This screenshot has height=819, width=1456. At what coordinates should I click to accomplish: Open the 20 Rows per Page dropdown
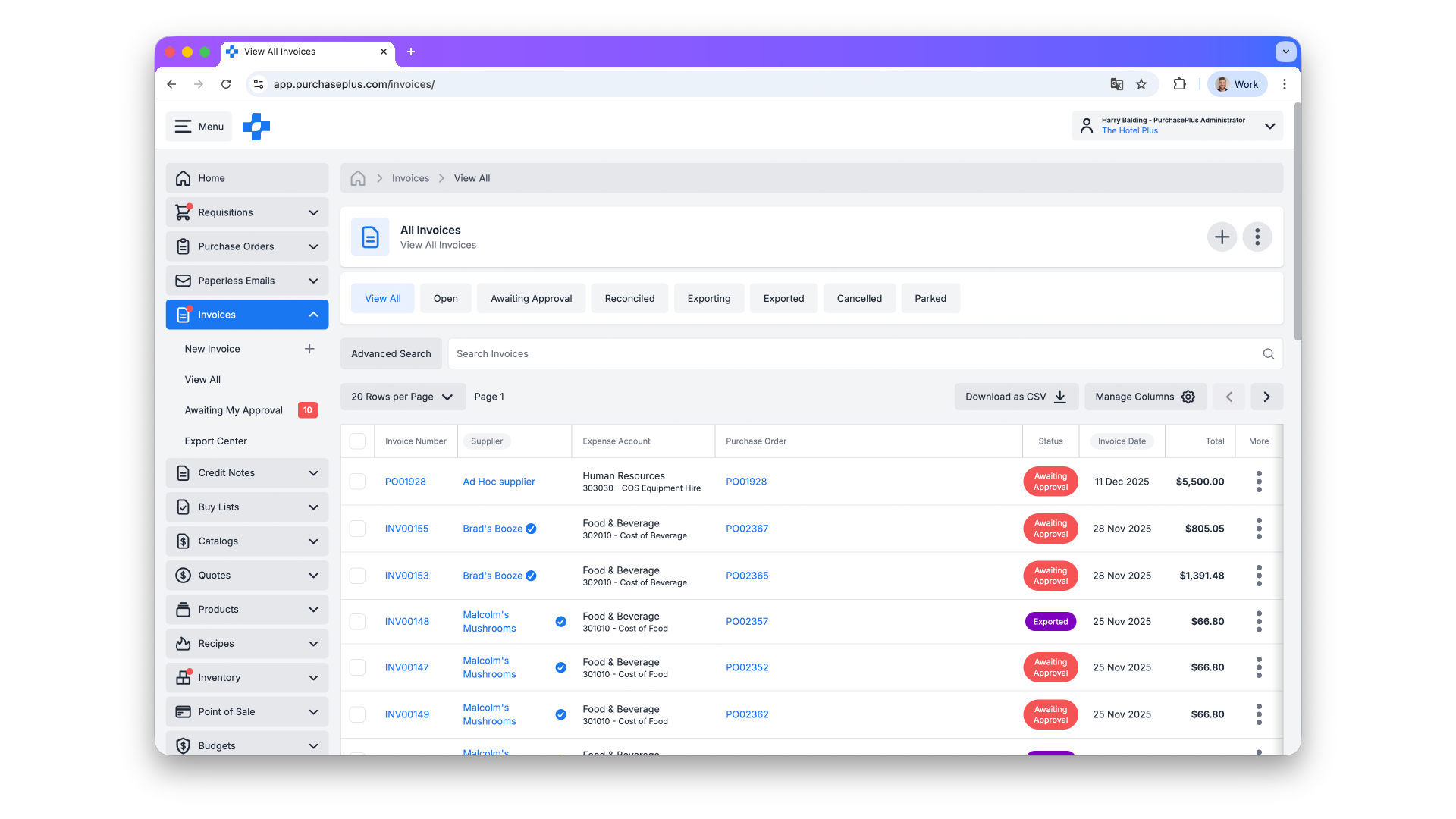click(x=402, y=397)
